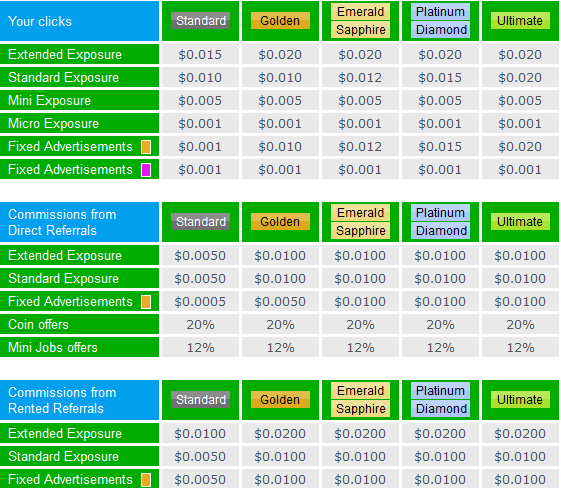Click the orange swatch in Your clicks Fixed Advertisements row
The width and height of the screenshot is (561, 488).
point(146,147)
